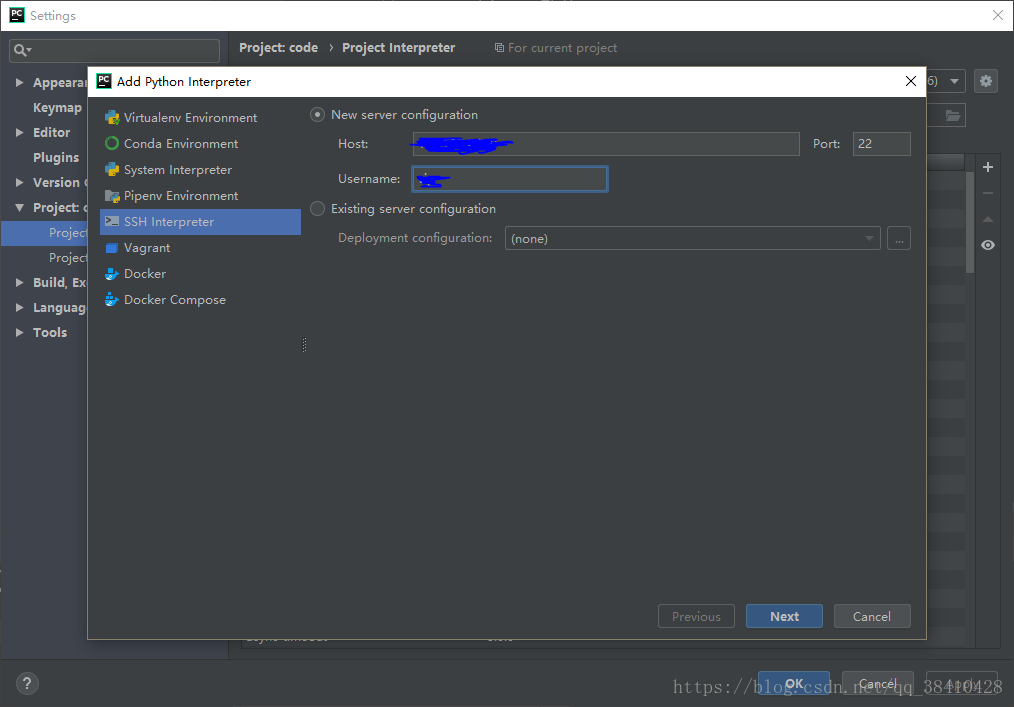The height and width of the screenshot is (707, 1014).
Task: Open help with the question mark icon
Action: point(27,683)
